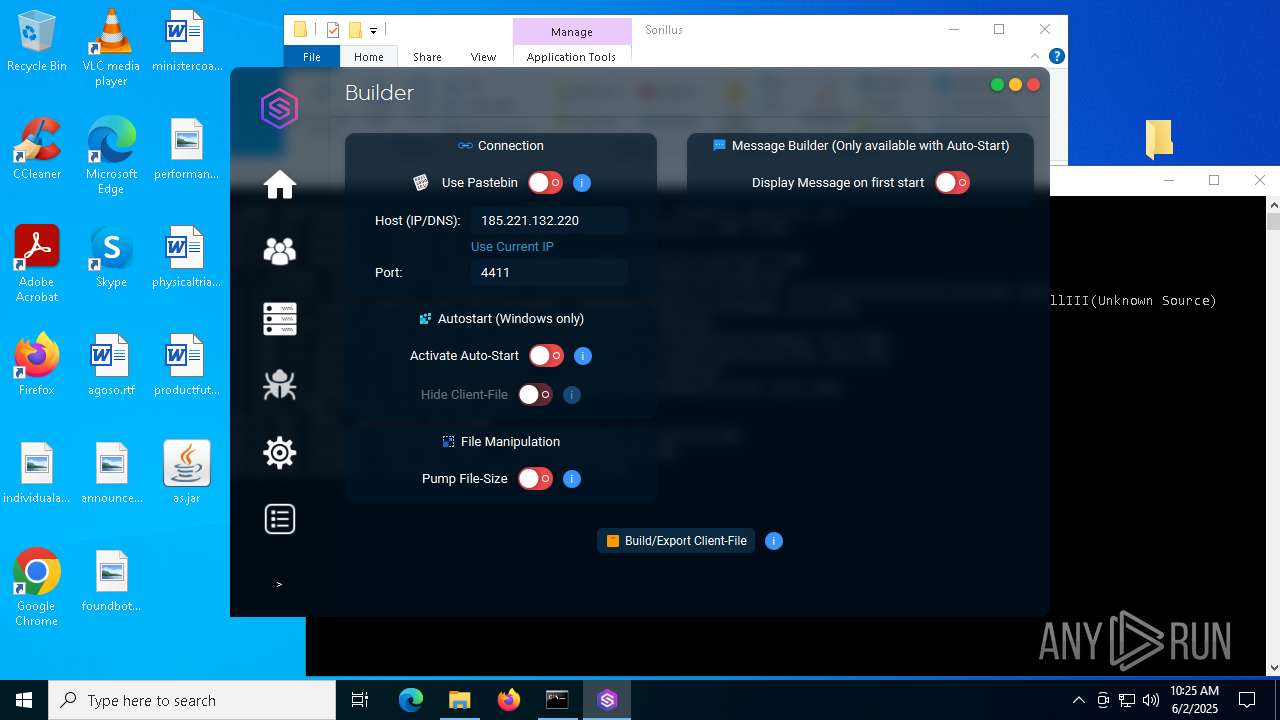Click the Build/Export Client-File button

(677, 541)
